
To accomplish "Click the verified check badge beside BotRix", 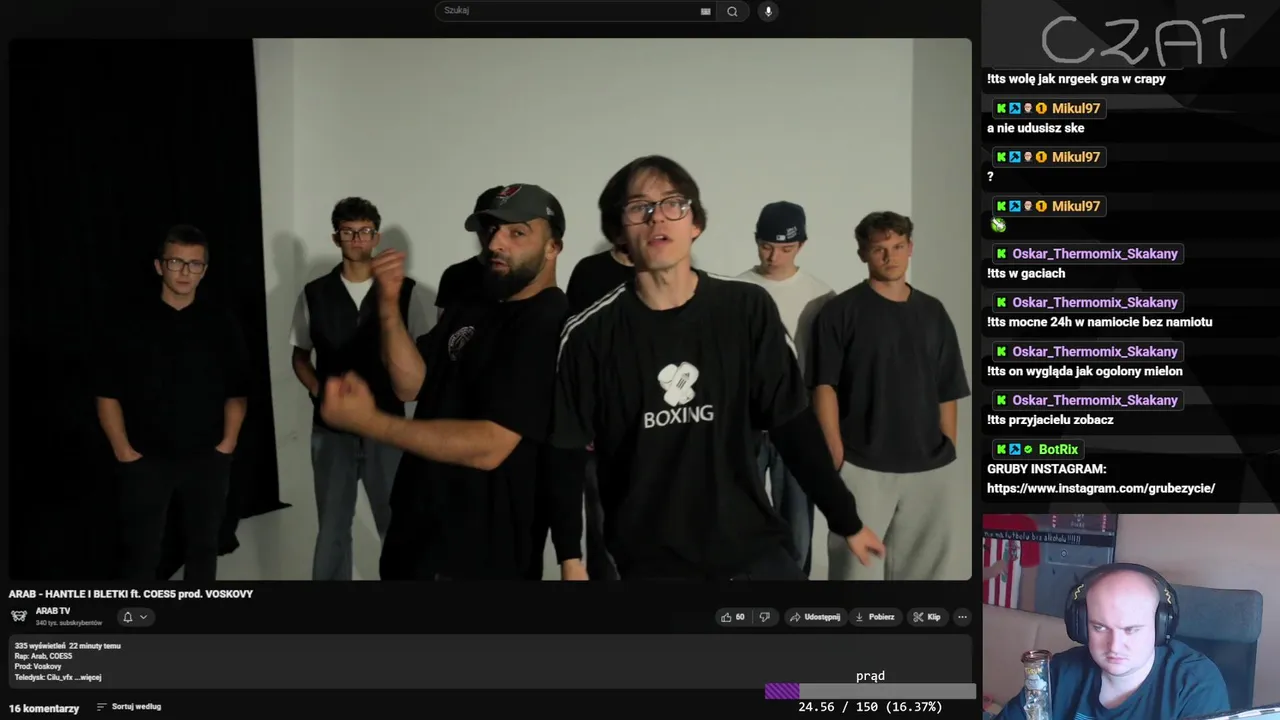I will pyautogui.click(x=1028, y=450).
